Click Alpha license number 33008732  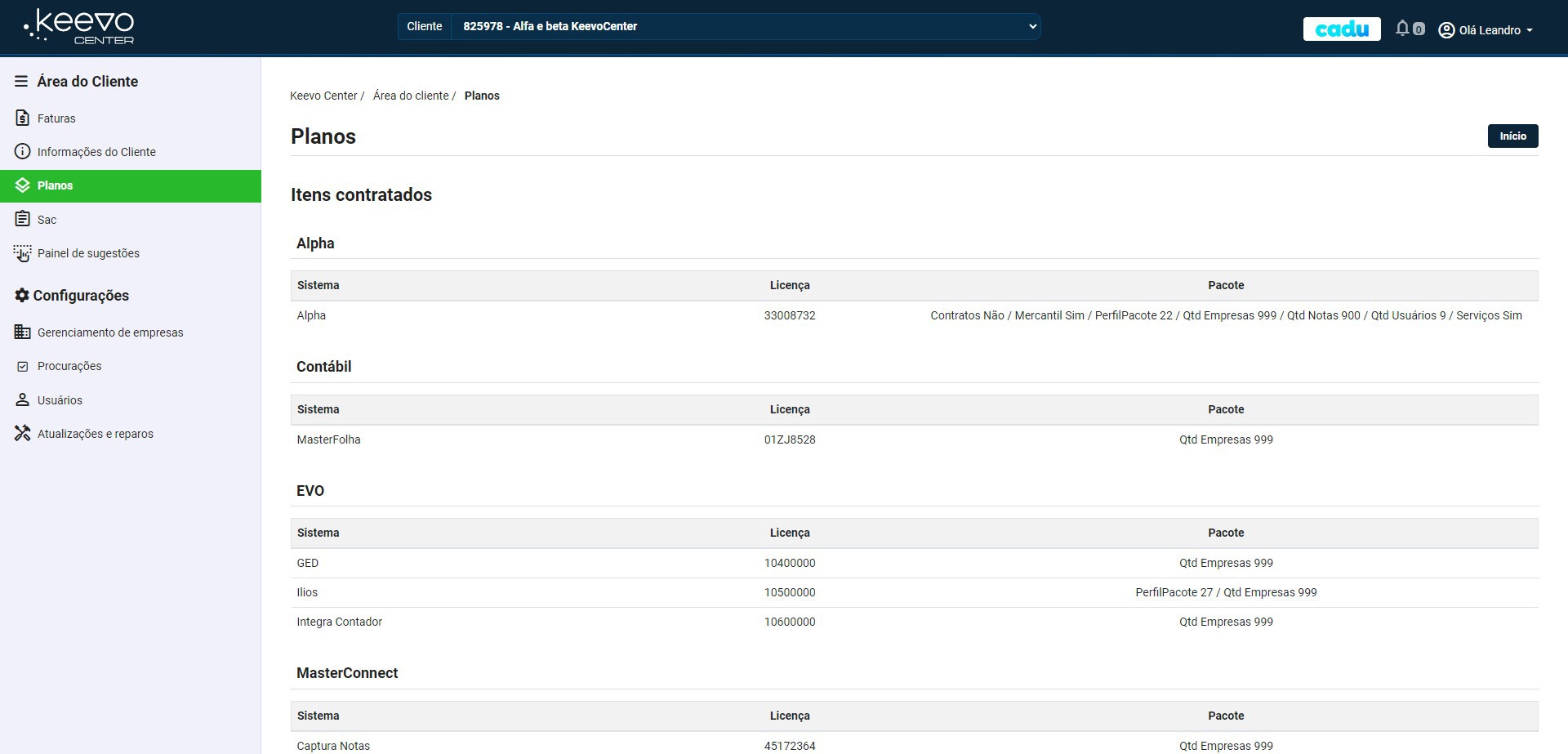[790, 315]
